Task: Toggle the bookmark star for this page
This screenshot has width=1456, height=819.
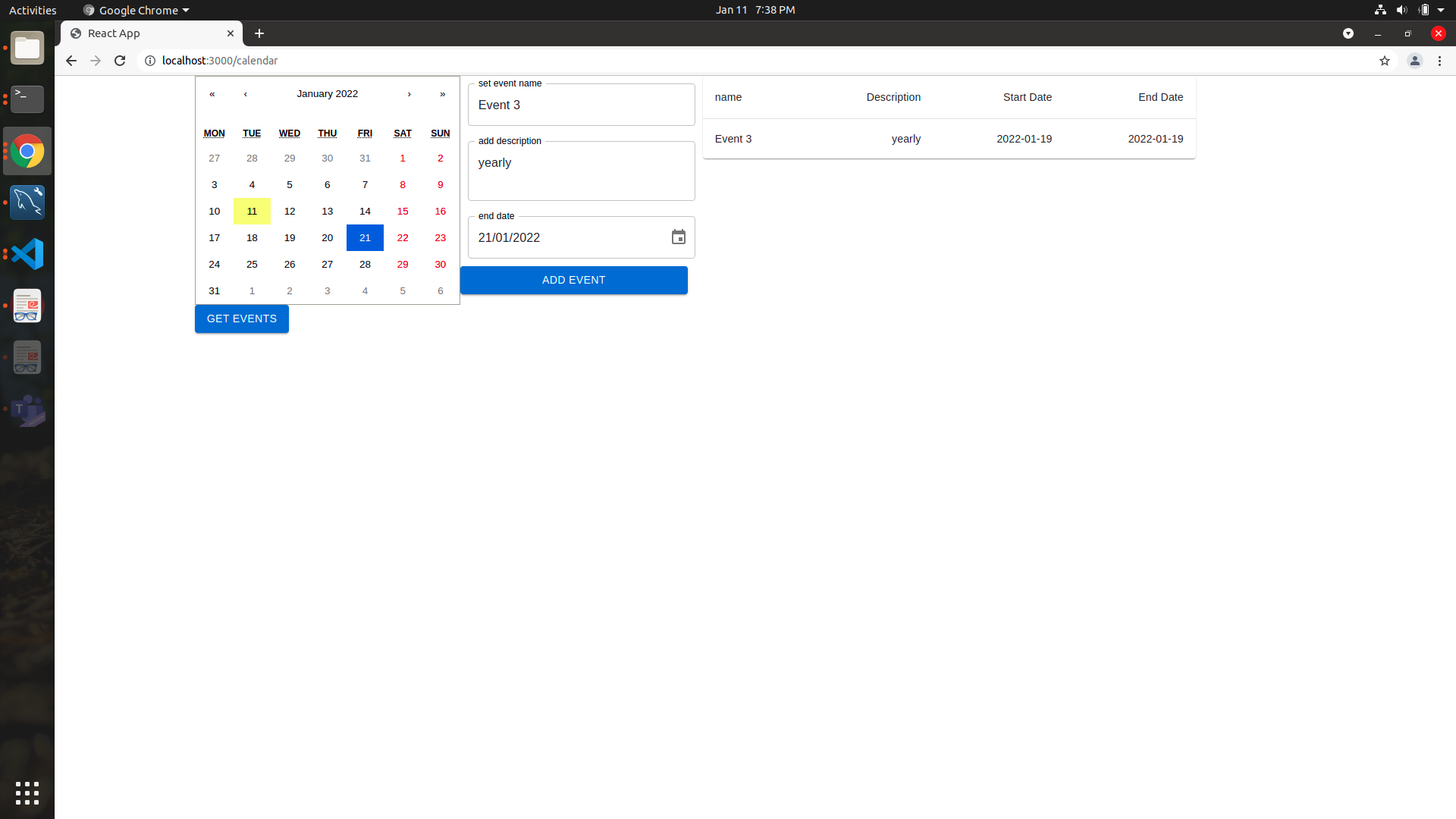Action: pos(1385,61)
